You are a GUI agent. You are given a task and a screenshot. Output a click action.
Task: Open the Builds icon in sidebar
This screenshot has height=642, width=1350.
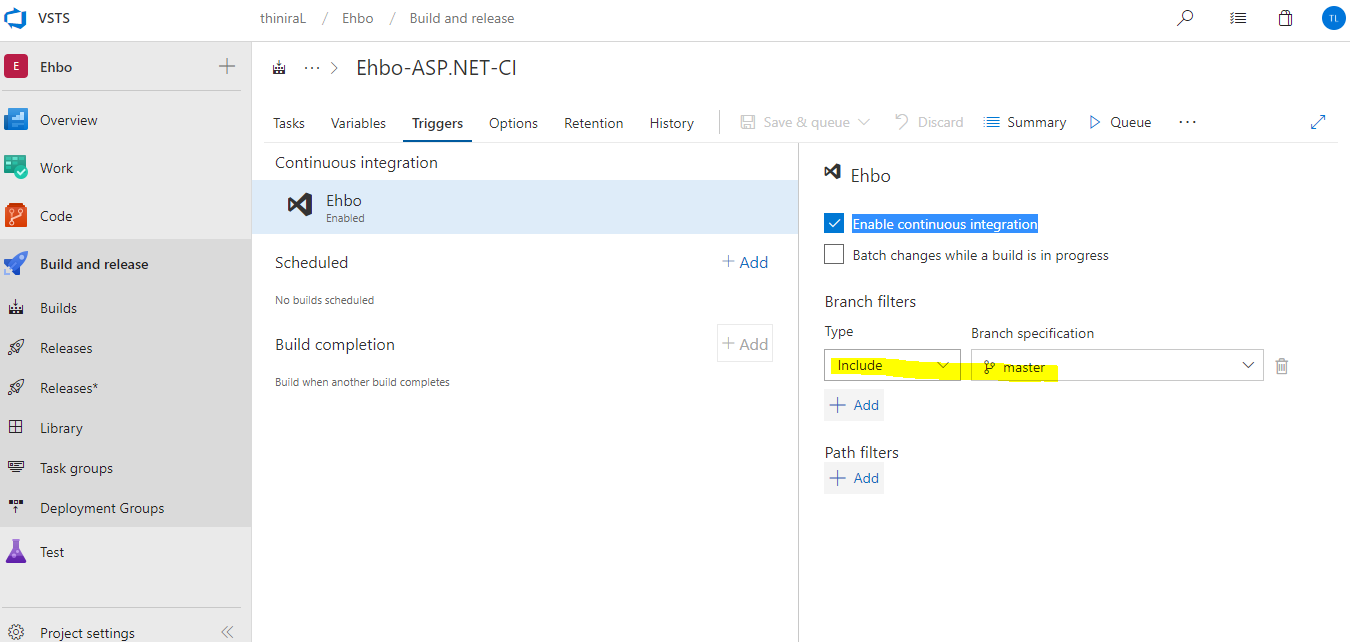click(16, 308)
